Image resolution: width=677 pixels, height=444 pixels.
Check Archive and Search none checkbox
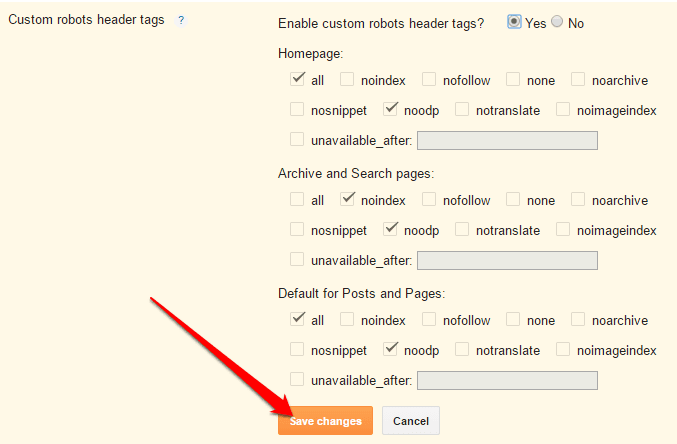[x=513, y=199]
